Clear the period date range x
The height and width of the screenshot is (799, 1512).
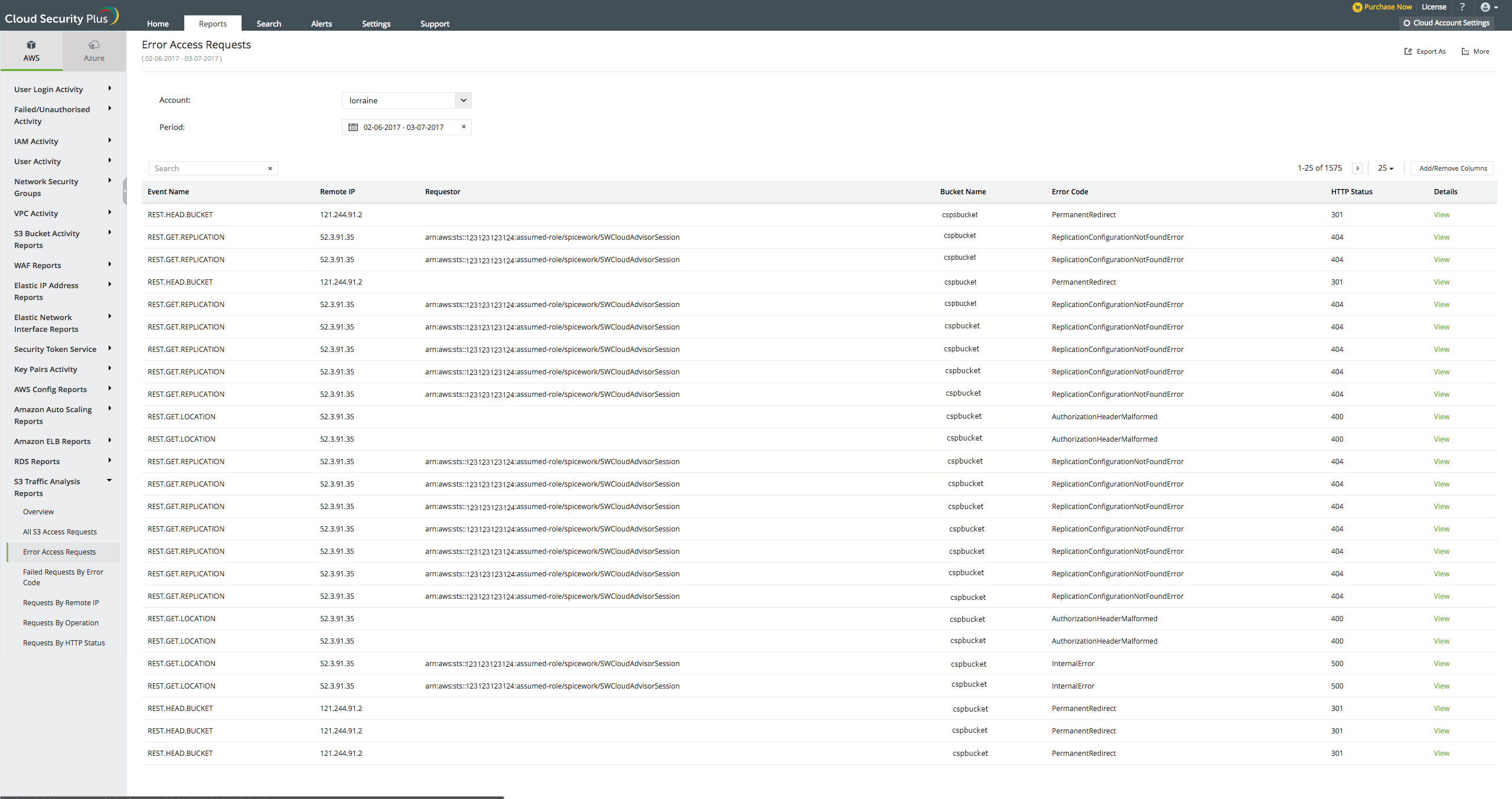(x=464, y=126)
